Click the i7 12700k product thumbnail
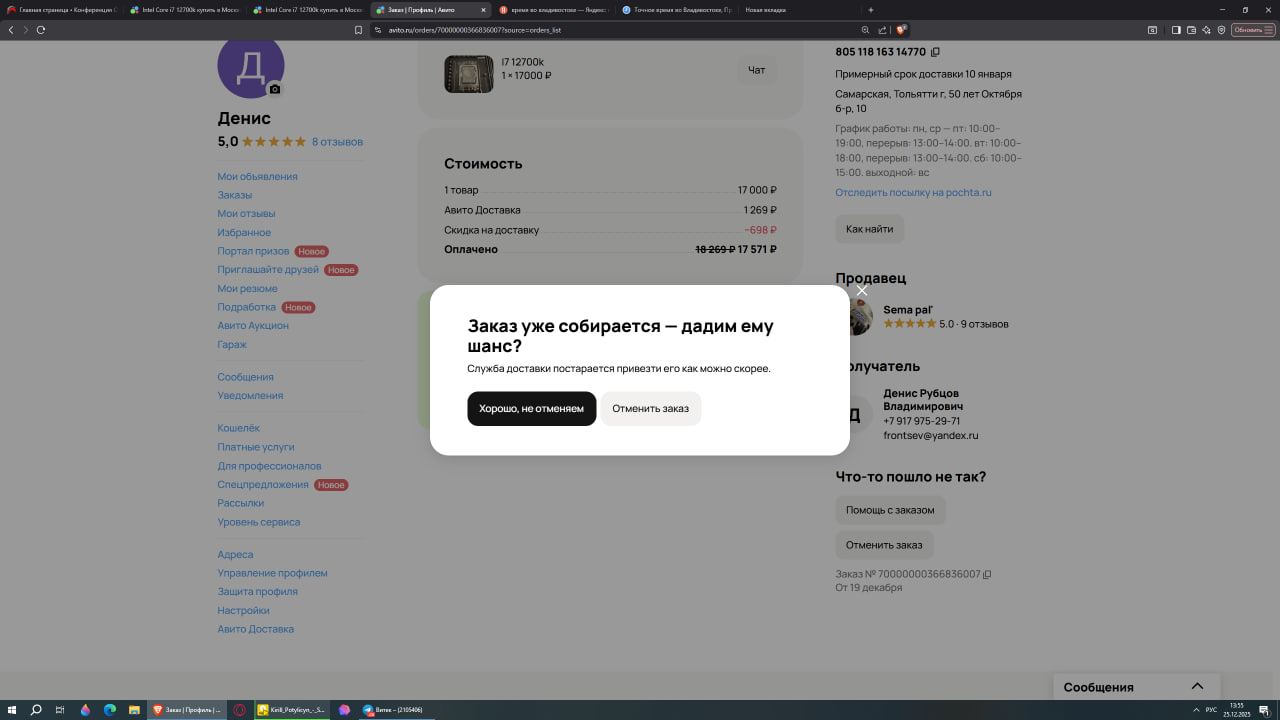This screenshot has height=720, width=1280. pos(469,74)
